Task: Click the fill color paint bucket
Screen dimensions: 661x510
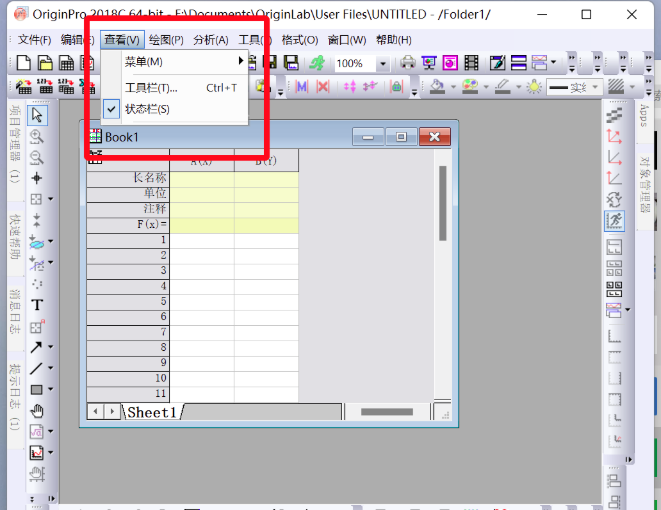Action: [x=437, y=87]
